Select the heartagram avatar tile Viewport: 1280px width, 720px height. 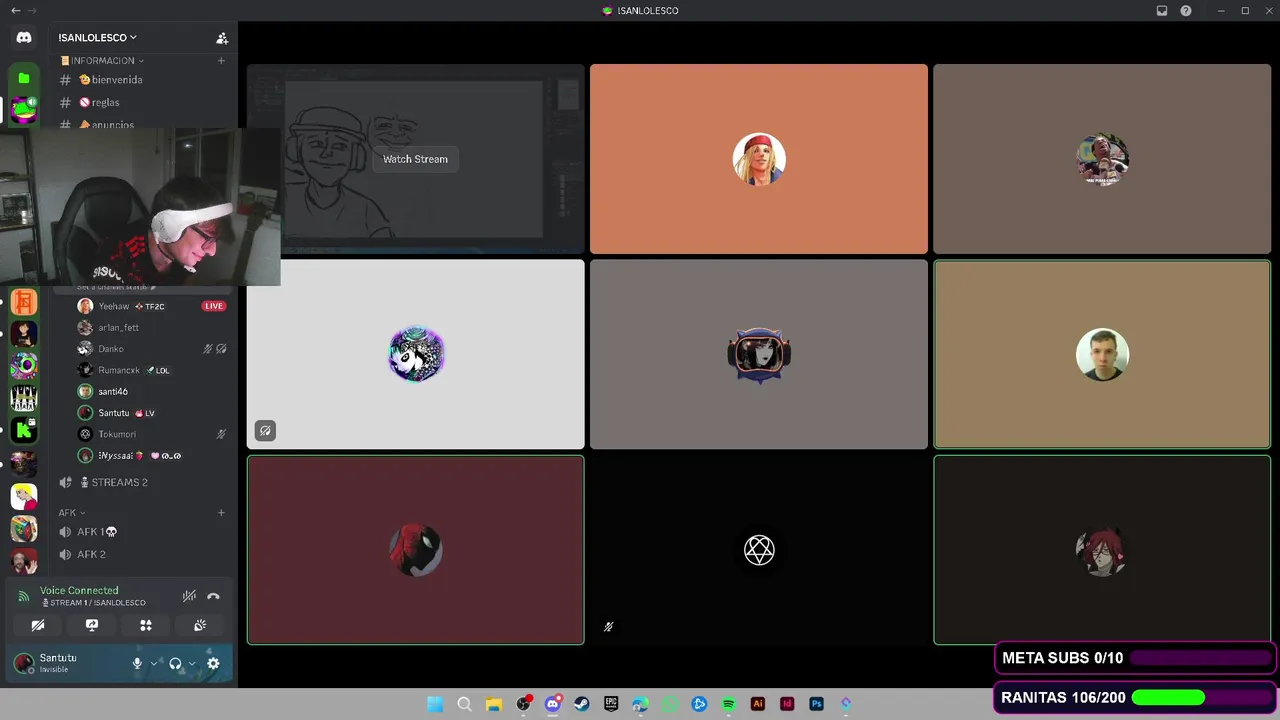[759, 550]
